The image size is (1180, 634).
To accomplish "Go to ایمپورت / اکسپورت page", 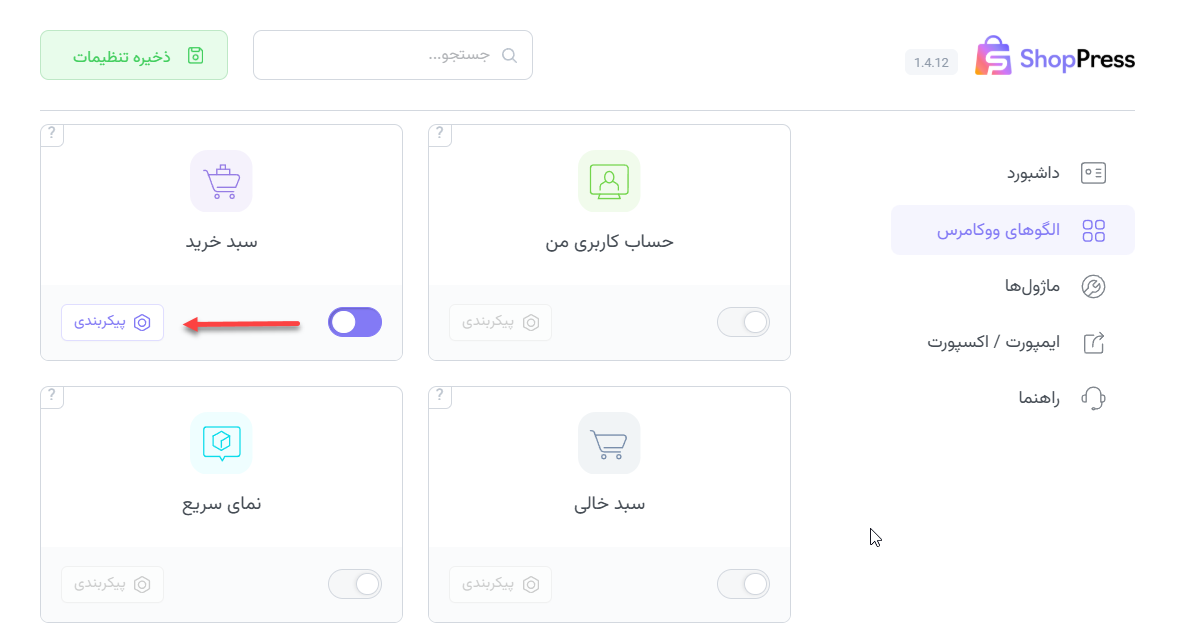I will pyautogui.click(x=1002, y=343).
